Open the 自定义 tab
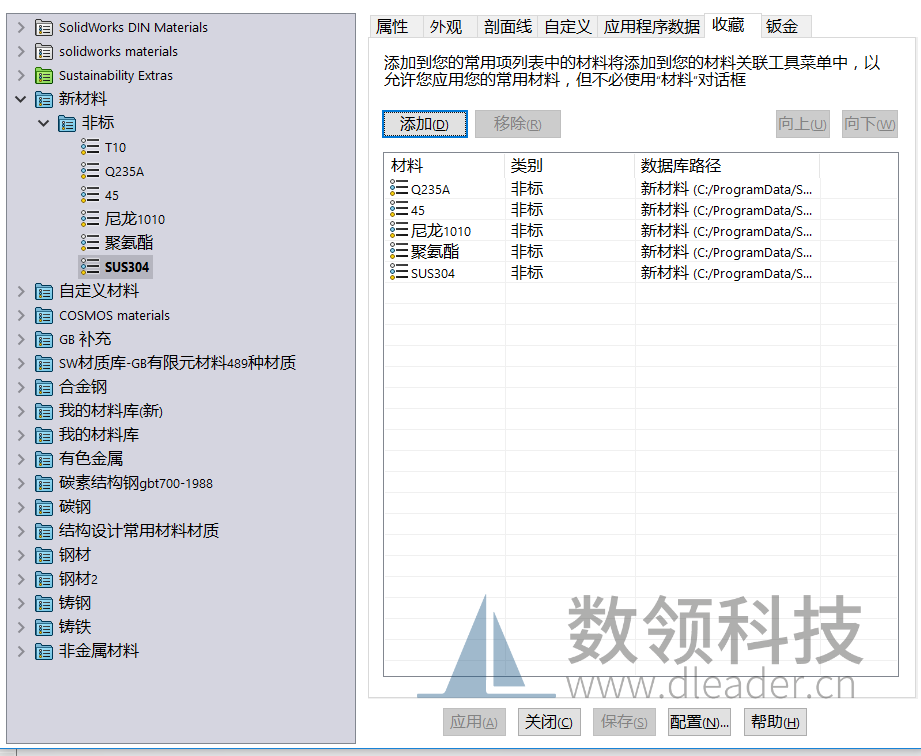 567,26
